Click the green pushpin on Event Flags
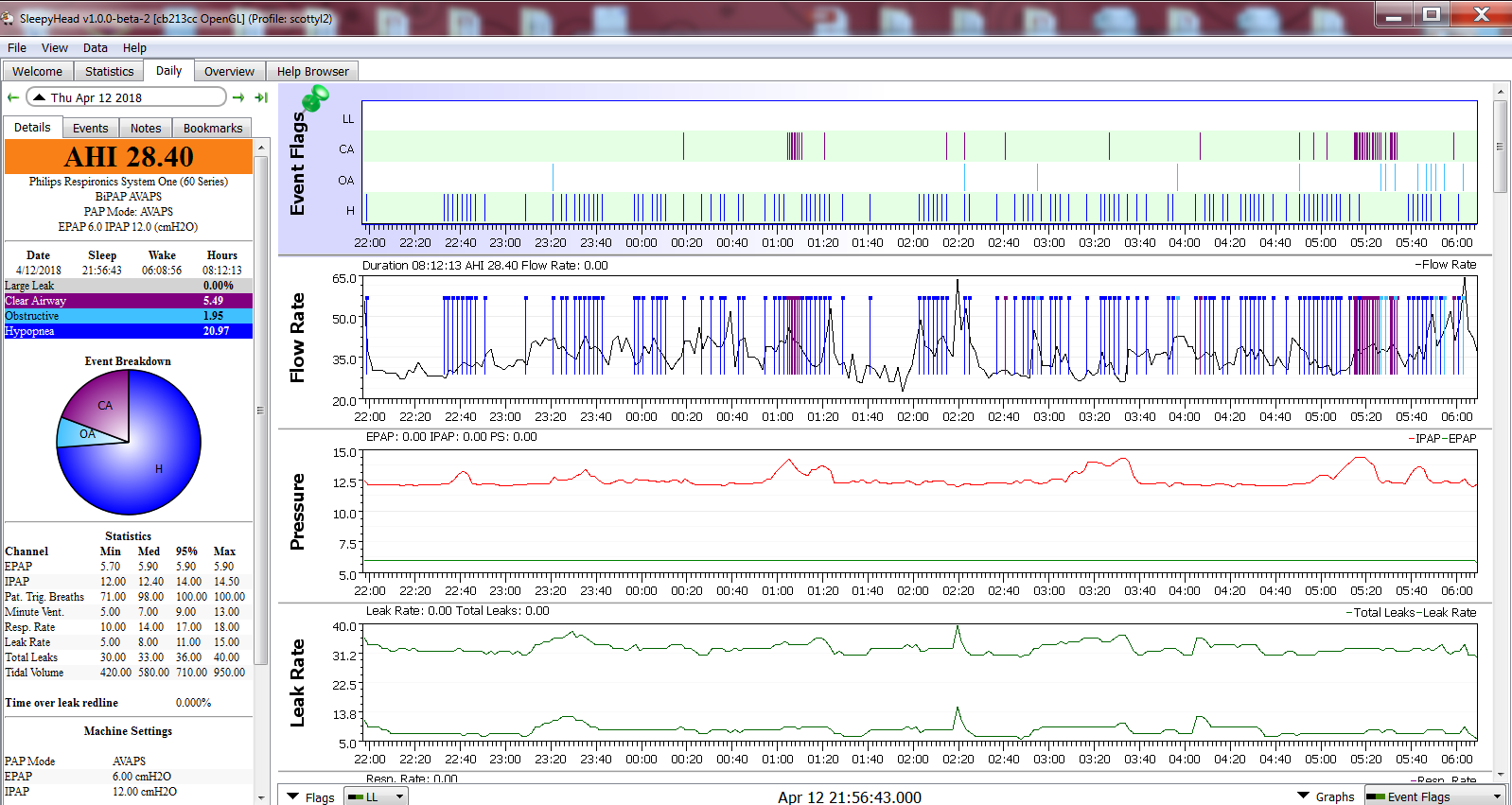 [315, 97]
